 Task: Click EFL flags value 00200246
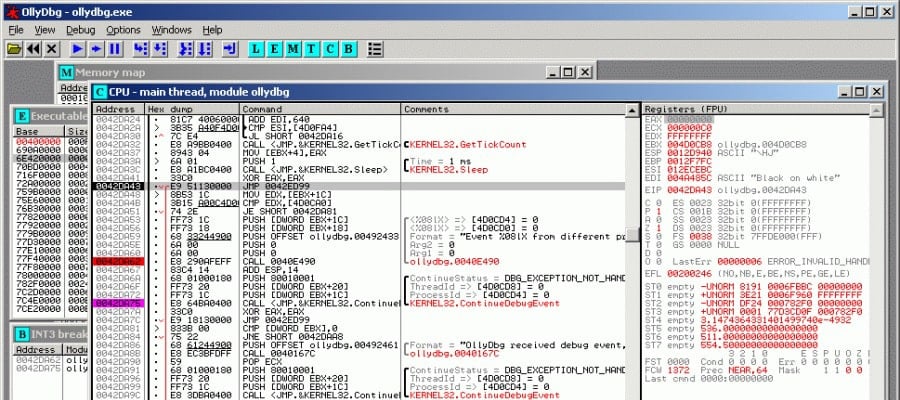tap(689, 274)
